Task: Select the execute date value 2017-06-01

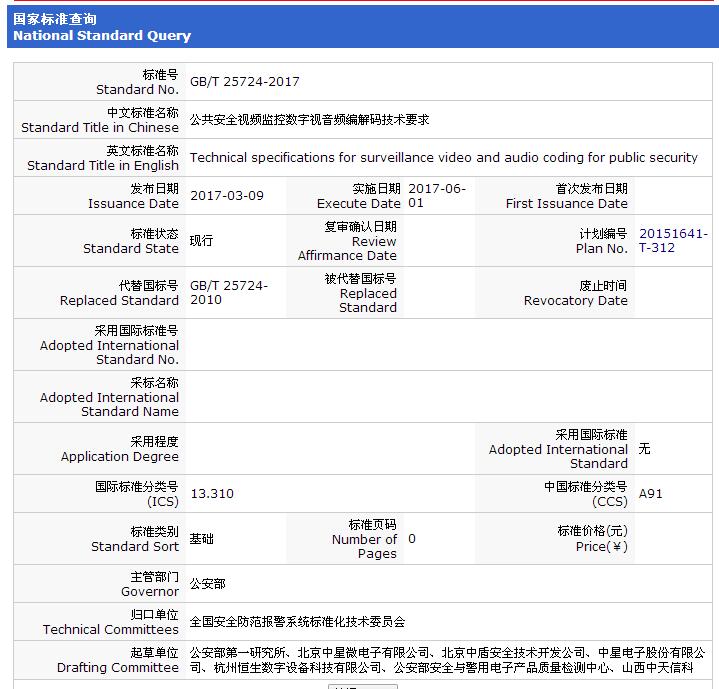Action: (437, 196)
